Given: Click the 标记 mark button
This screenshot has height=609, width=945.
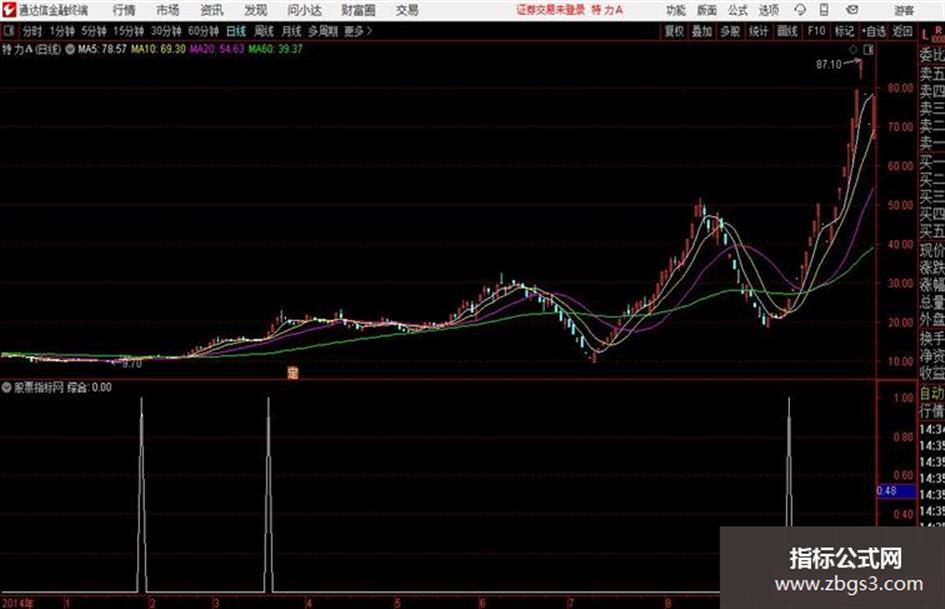Looking at the screenshot, I should [844, 31].
